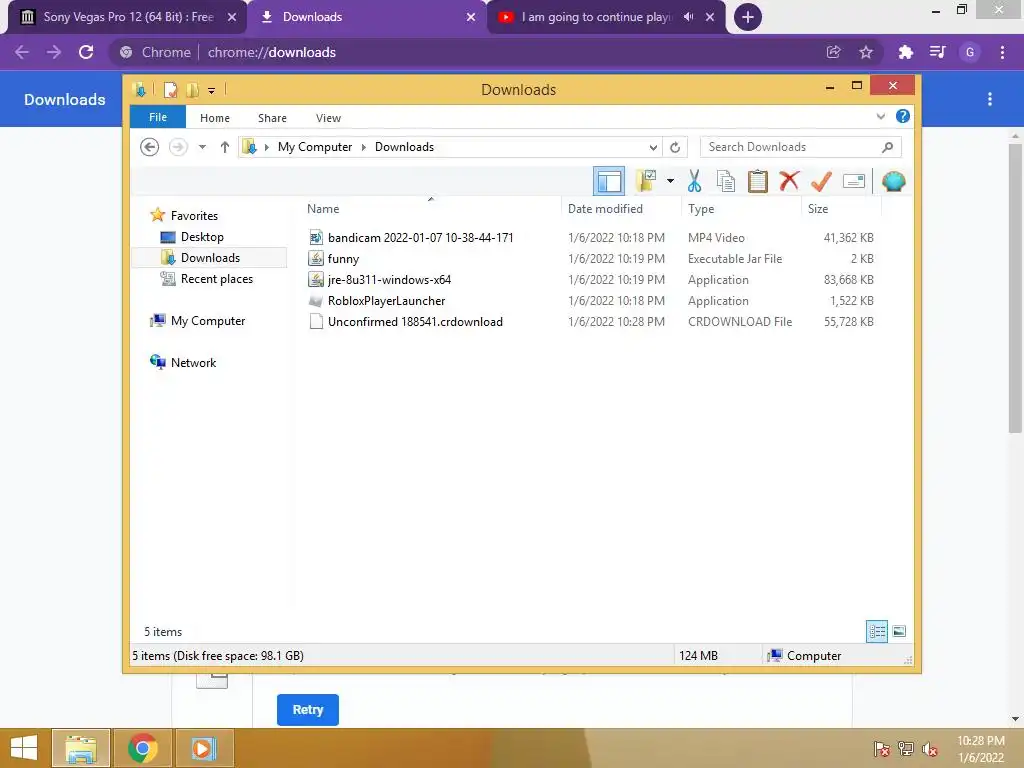Open Downloads page more actions menu

990,99
